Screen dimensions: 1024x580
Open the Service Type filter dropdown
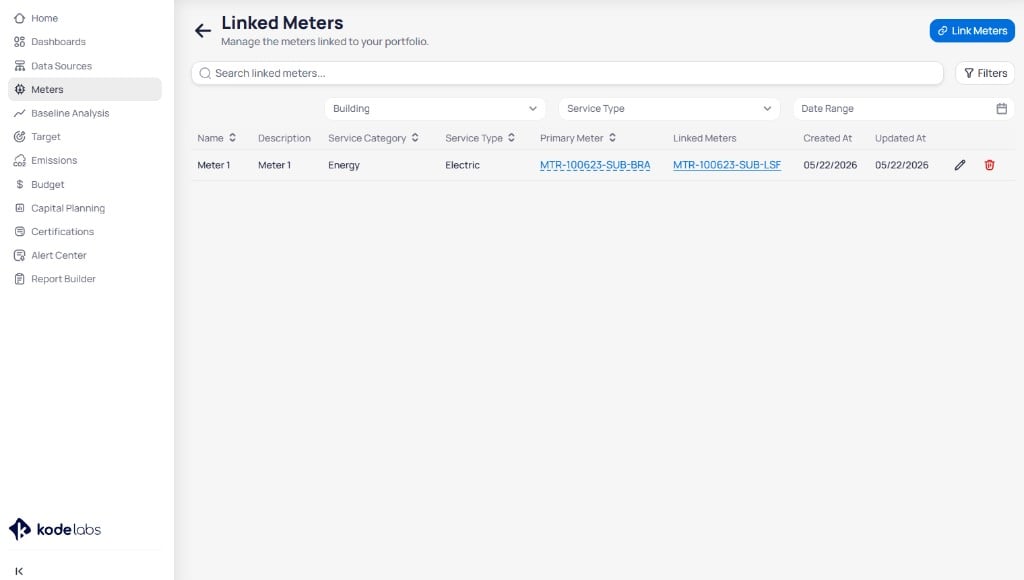coord(669,108)
